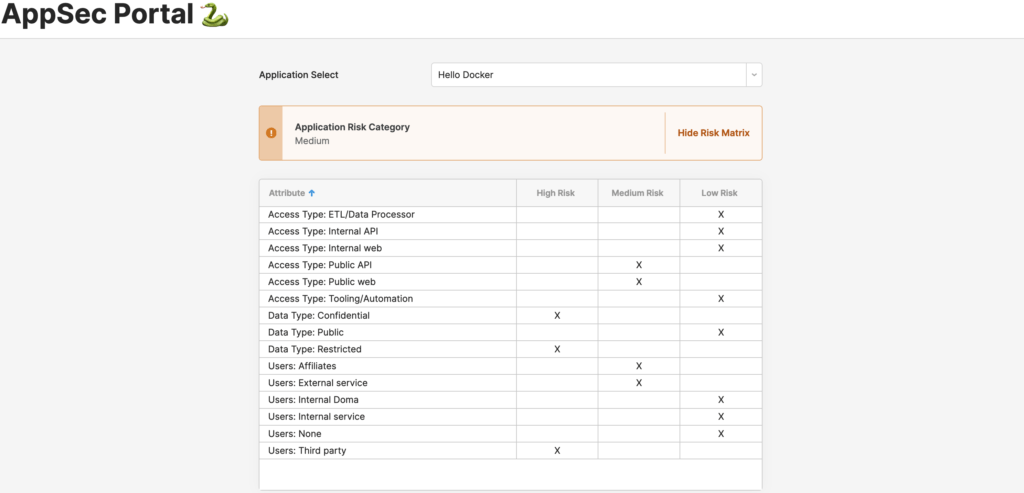The image size is (1024, 493).
Task: Select row Access Type: Public API
Action: 511,265
